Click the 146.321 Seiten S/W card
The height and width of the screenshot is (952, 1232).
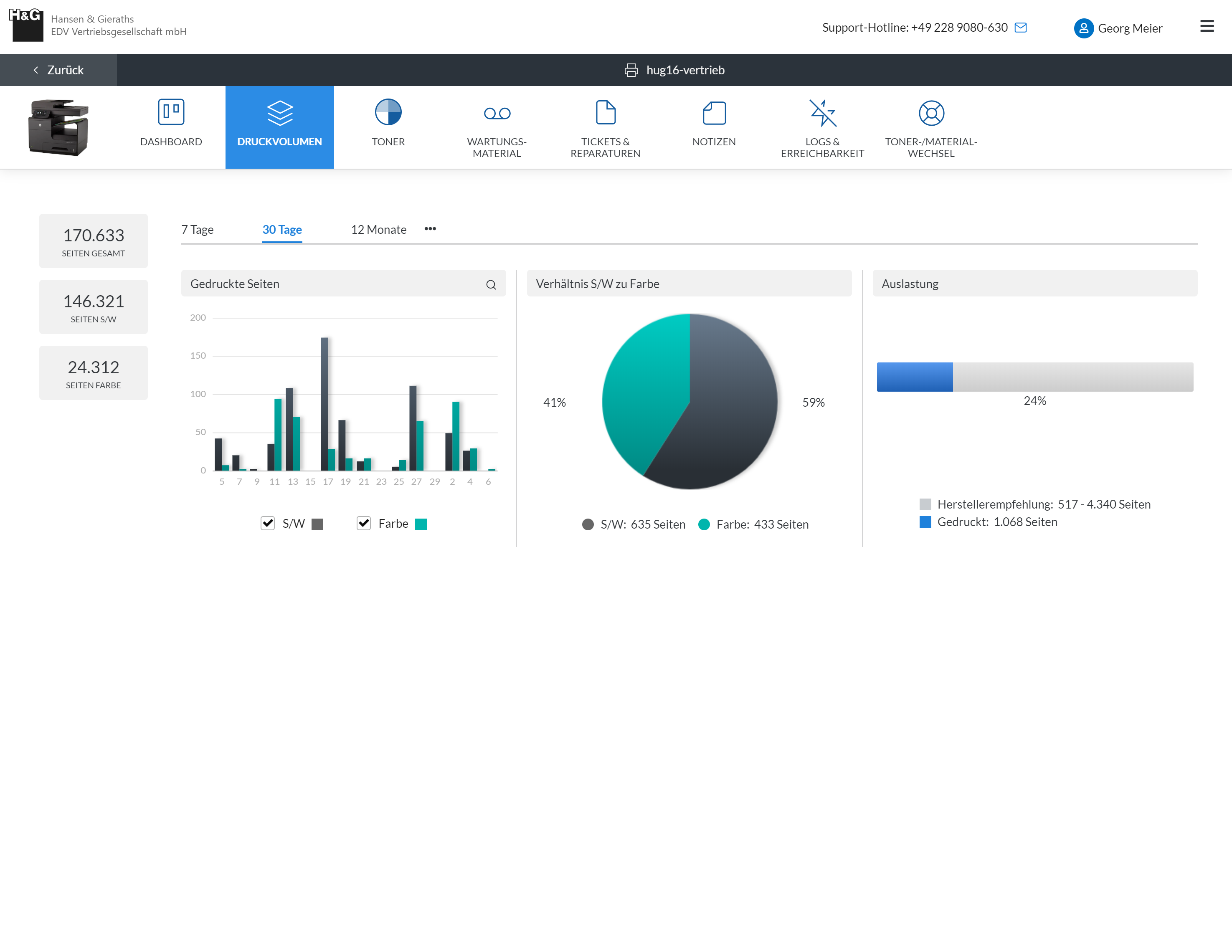pos(93,307)
